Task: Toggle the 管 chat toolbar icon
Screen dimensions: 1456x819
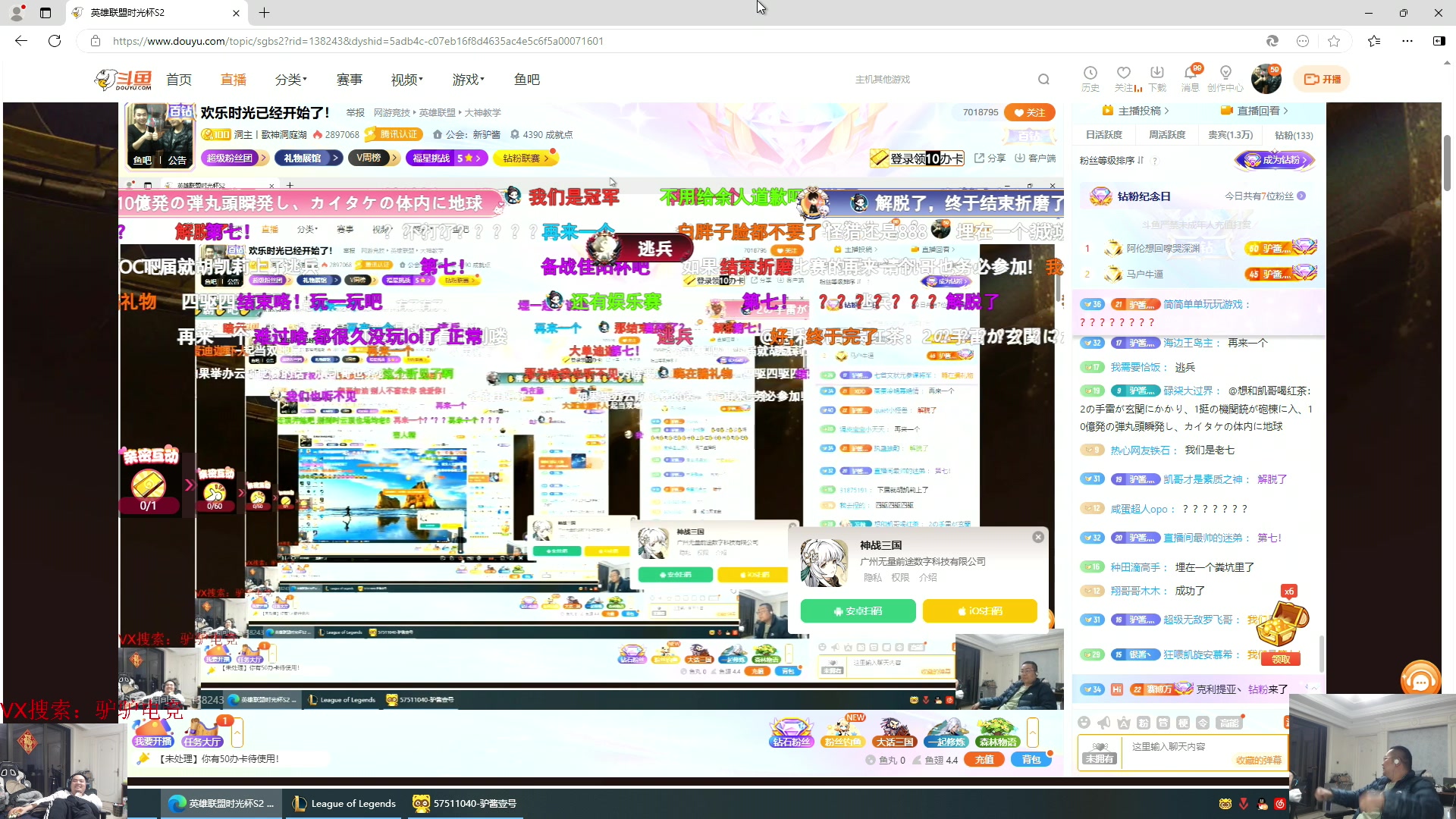Action: click(1163, 723)
